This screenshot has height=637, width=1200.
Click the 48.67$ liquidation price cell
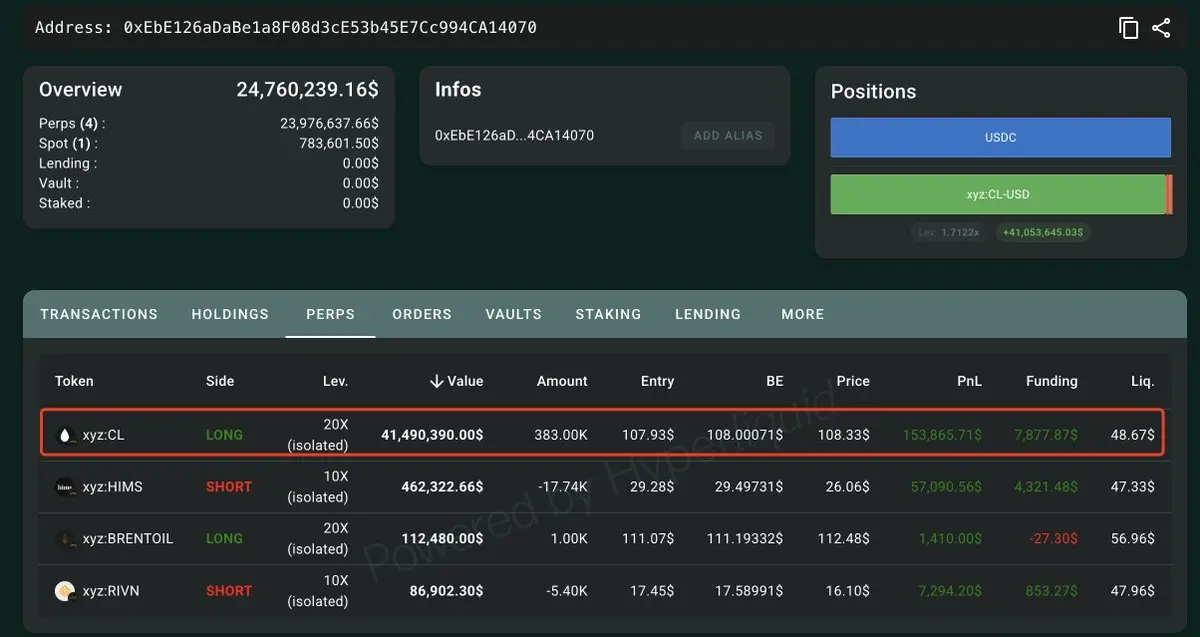coord(1132,435)
